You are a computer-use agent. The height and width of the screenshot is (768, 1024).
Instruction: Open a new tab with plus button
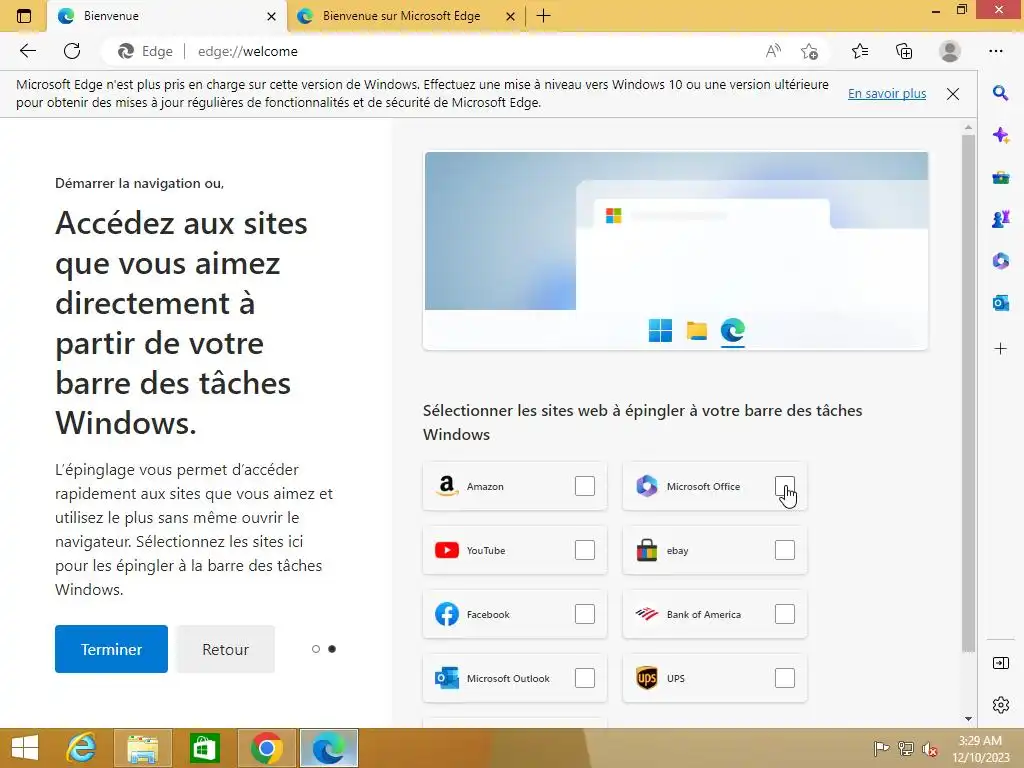point(543,16)
